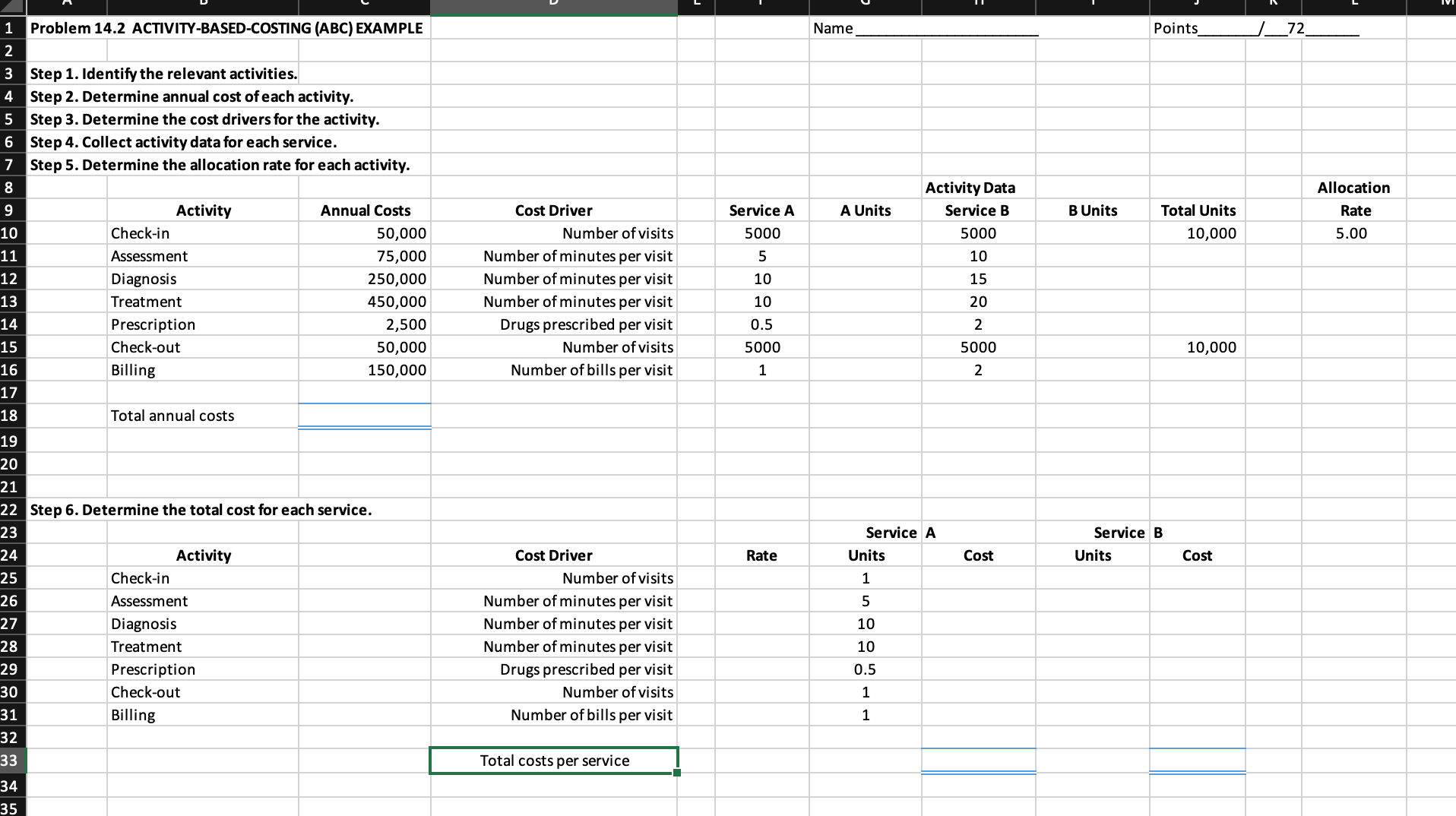The width and height of the screenshot is (1456, 816).
Task: Click the column D header
Action: point(552,7)
